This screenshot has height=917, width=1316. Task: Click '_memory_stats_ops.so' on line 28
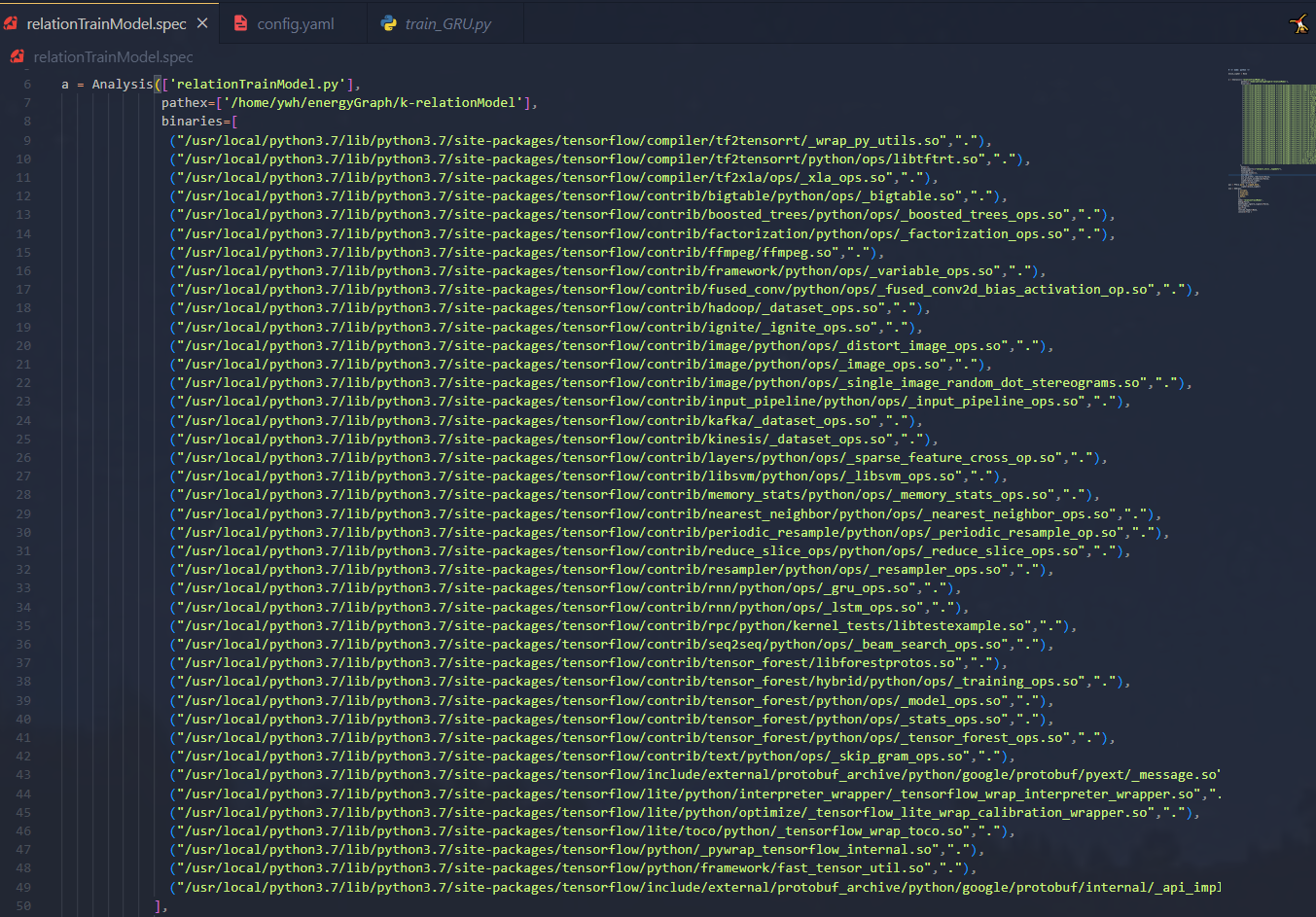pos(972,495)
